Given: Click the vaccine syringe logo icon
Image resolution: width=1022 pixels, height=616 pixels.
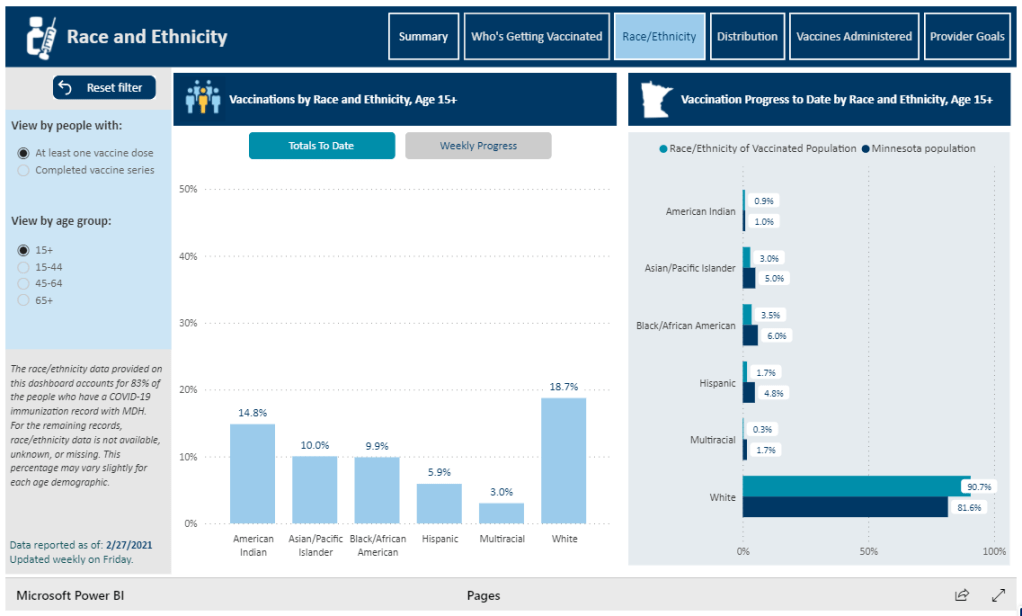Looking at the screenshot, I should [x=37, y=37].
